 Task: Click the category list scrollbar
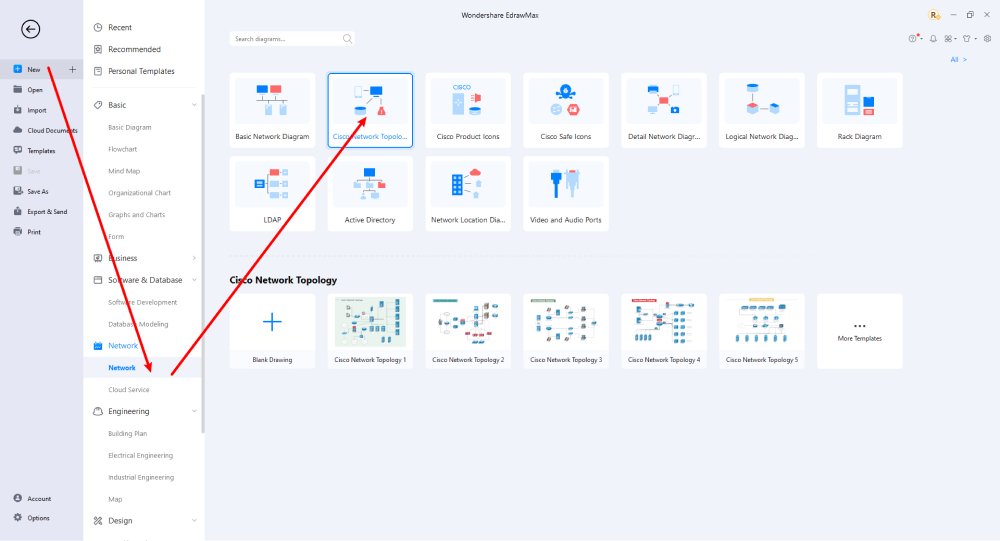point(203,263)
